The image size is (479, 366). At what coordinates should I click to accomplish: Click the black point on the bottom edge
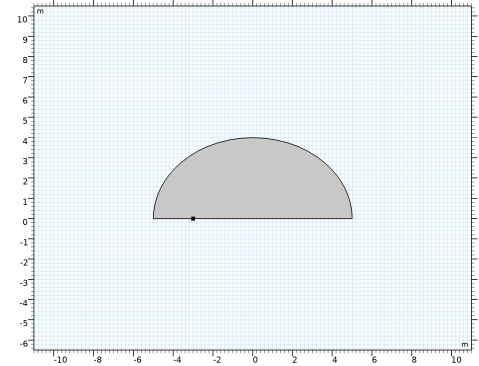click(193, 219)
